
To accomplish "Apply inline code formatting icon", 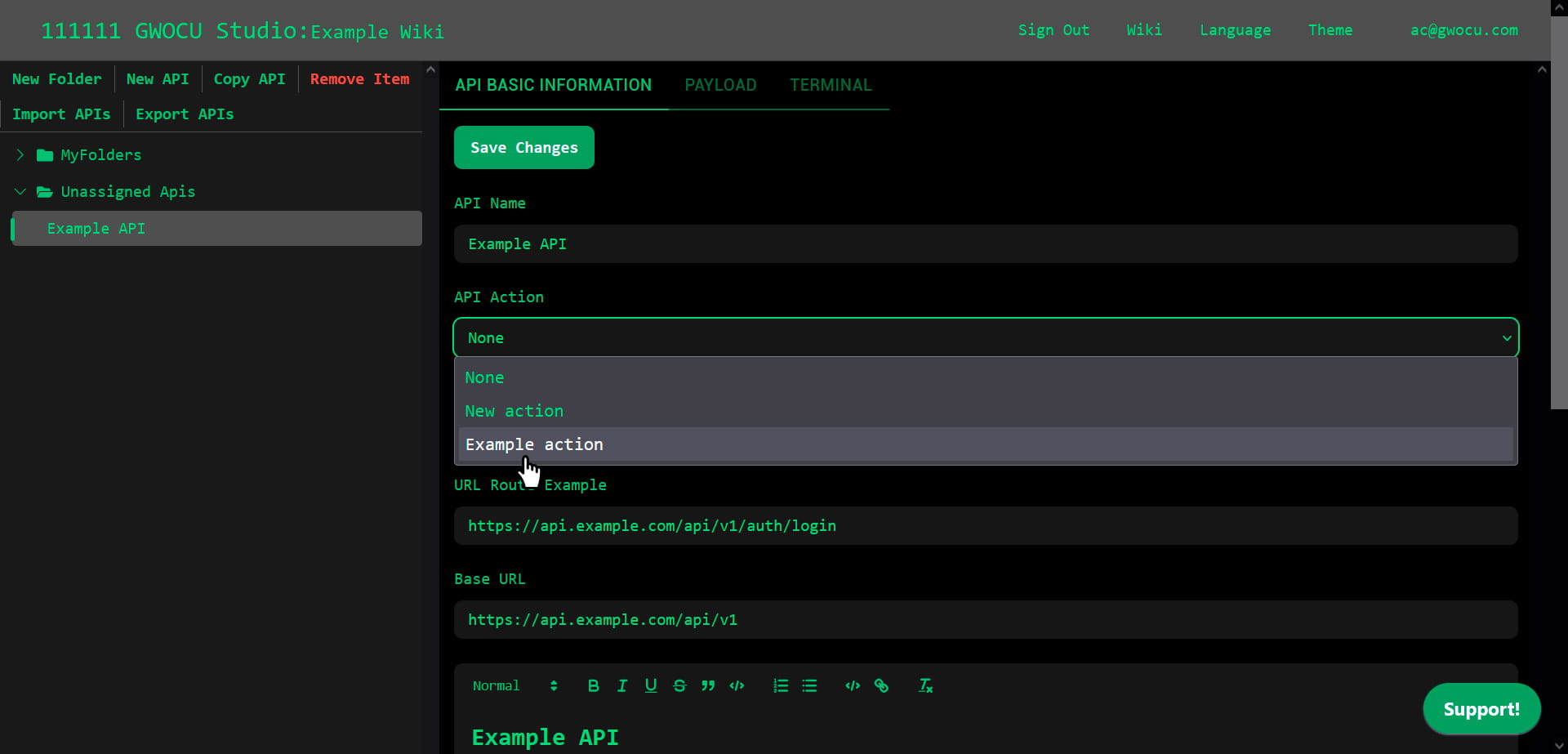I will pyautogui.click(x=737, y=685).
